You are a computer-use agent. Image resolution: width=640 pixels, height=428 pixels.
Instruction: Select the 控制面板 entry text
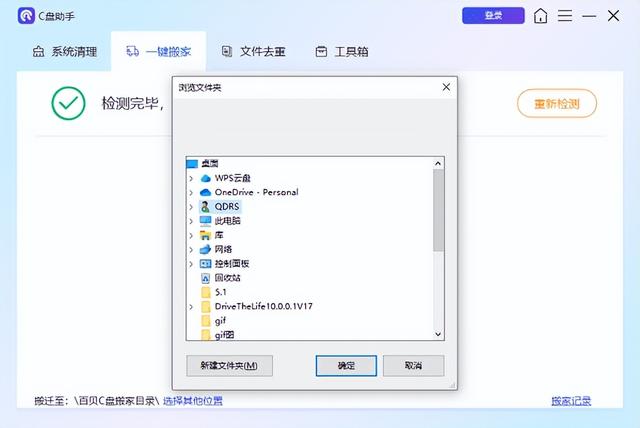point(232,264)
